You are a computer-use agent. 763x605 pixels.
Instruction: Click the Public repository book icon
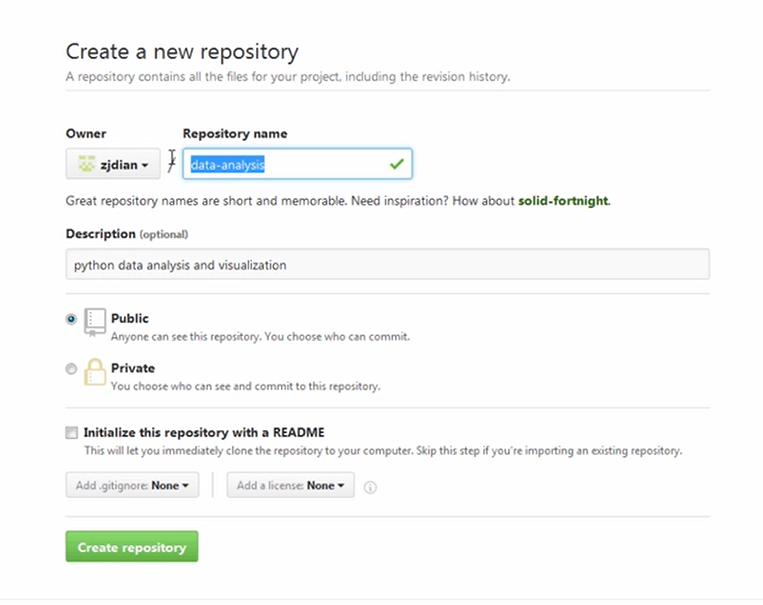point(94,322)
